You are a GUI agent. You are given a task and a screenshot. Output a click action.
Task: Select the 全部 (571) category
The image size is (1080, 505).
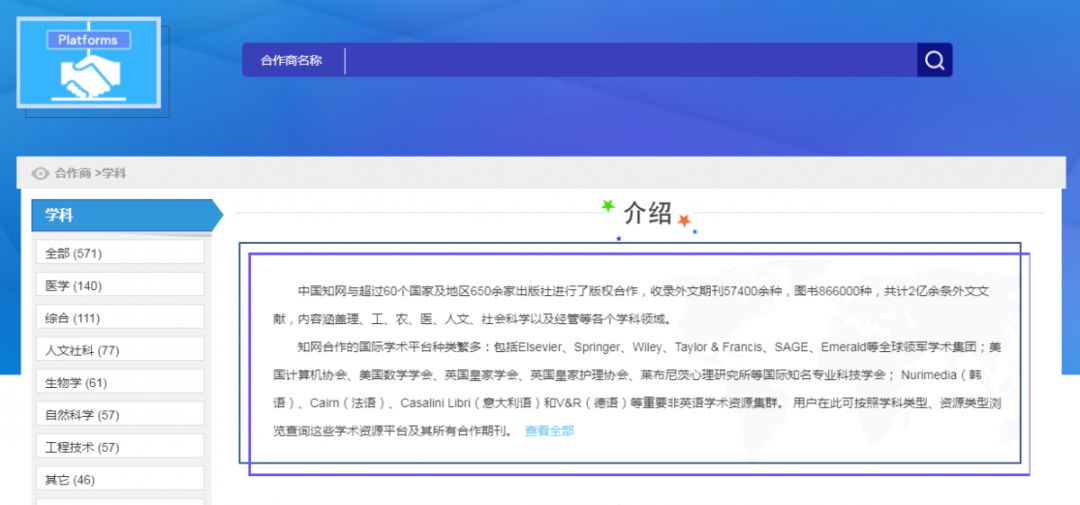121,253
